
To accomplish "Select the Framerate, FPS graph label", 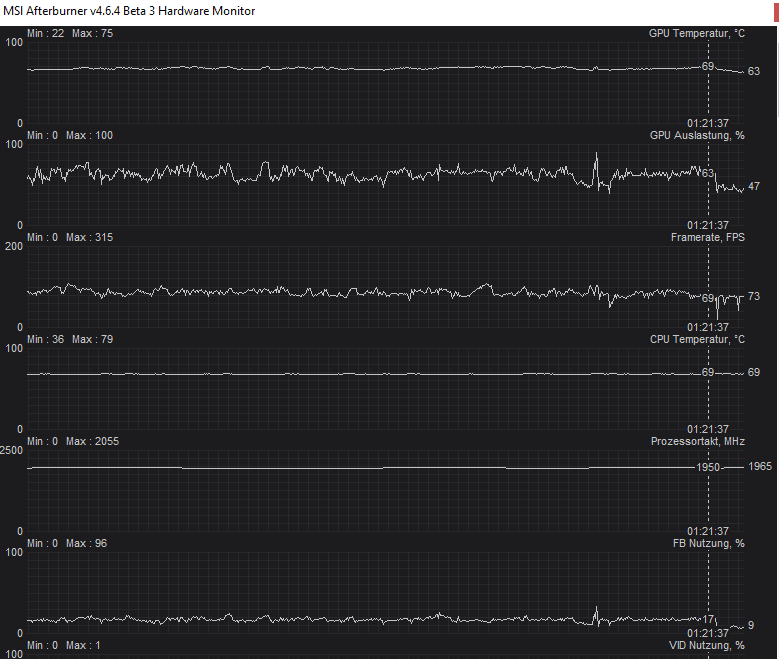I will (x=707, y=237).
